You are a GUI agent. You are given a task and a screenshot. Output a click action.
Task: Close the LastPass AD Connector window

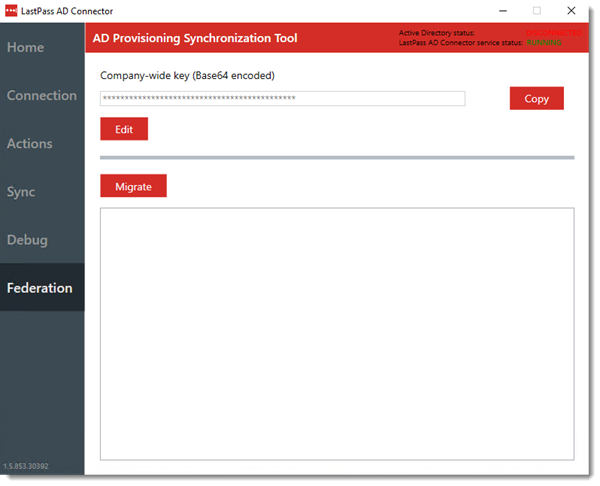point(571,11)
